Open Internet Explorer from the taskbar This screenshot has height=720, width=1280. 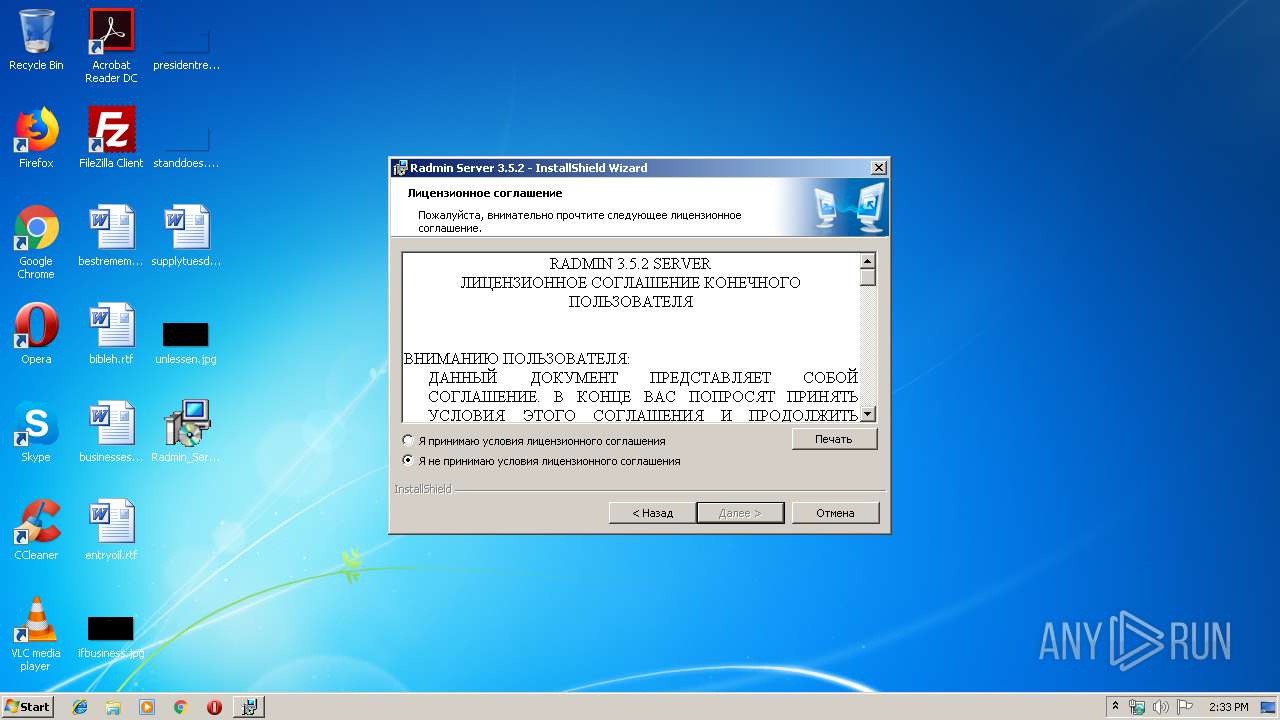pos(80,707)
